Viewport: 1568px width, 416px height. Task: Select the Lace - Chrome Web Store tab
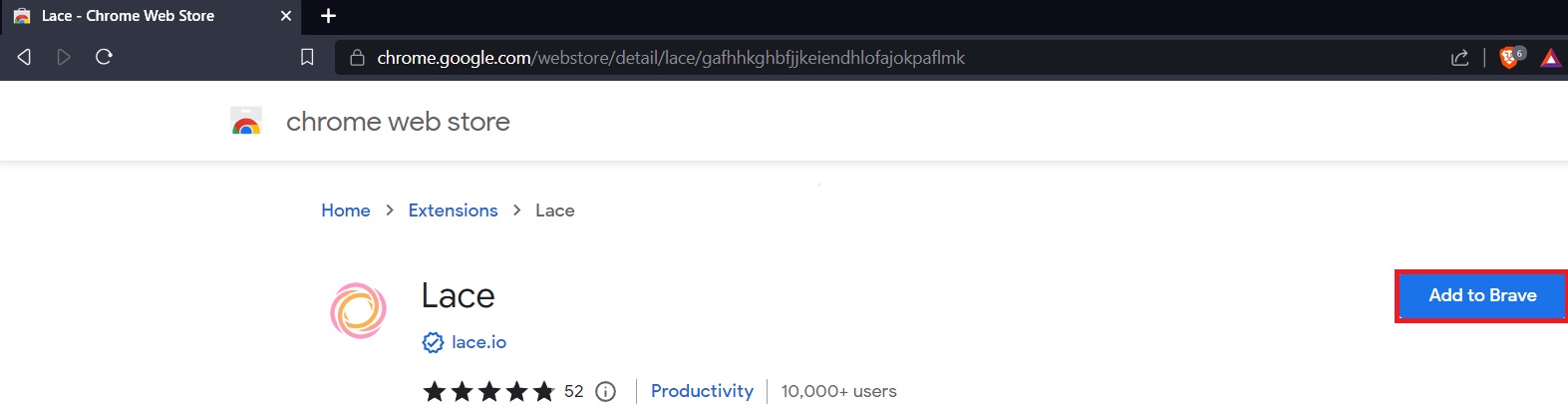pyautogui.click(x=128, y=16)
